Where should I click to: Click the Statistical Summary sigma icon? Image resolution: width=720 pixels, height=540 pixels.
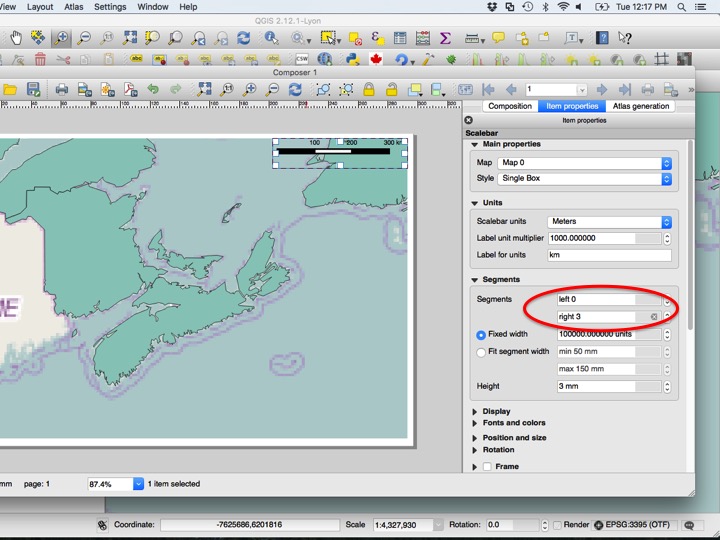pos(445,38)
